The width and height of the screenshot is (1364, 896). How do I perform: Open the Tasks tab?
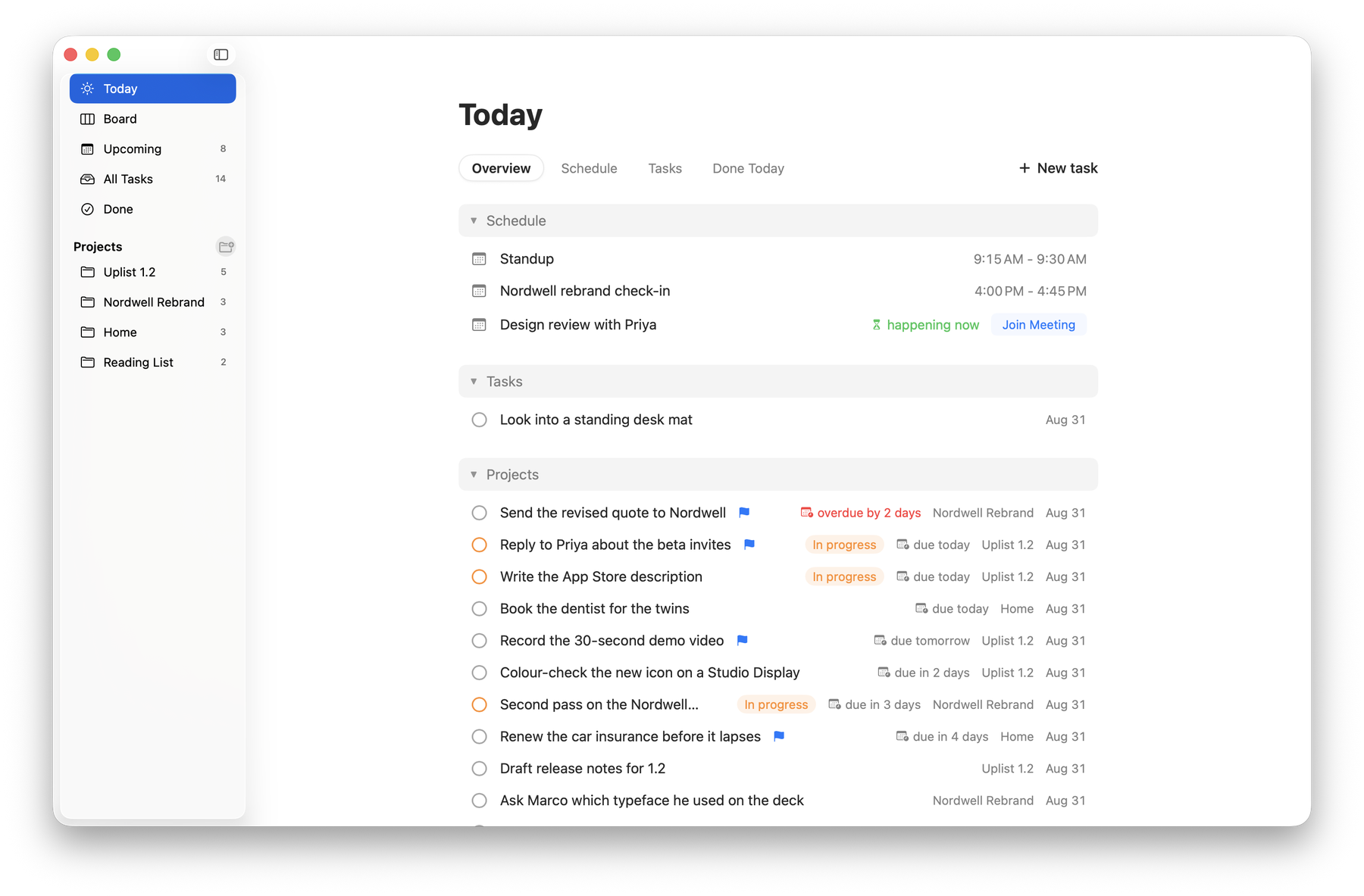pos(665,168)
